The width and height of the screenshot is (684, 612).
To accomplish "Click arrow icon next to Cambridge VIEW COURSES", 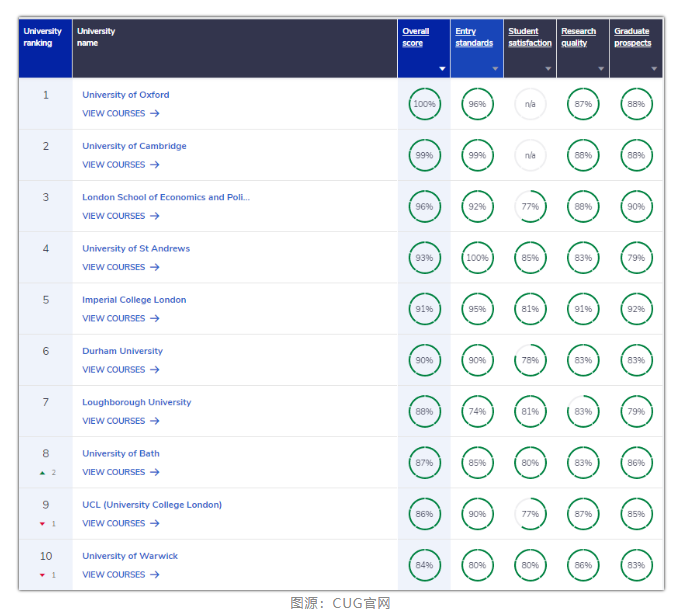I will (x=154, y=164).
